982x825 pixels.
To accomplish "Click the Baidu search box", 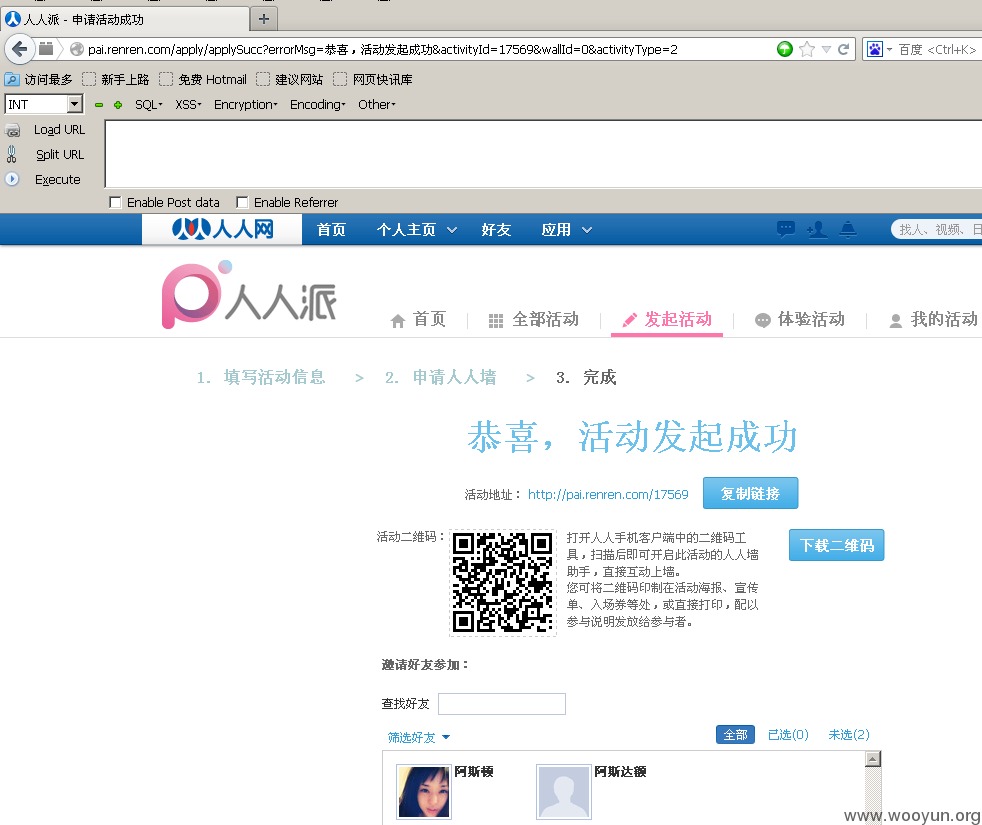I will click(x=938, y=49).
